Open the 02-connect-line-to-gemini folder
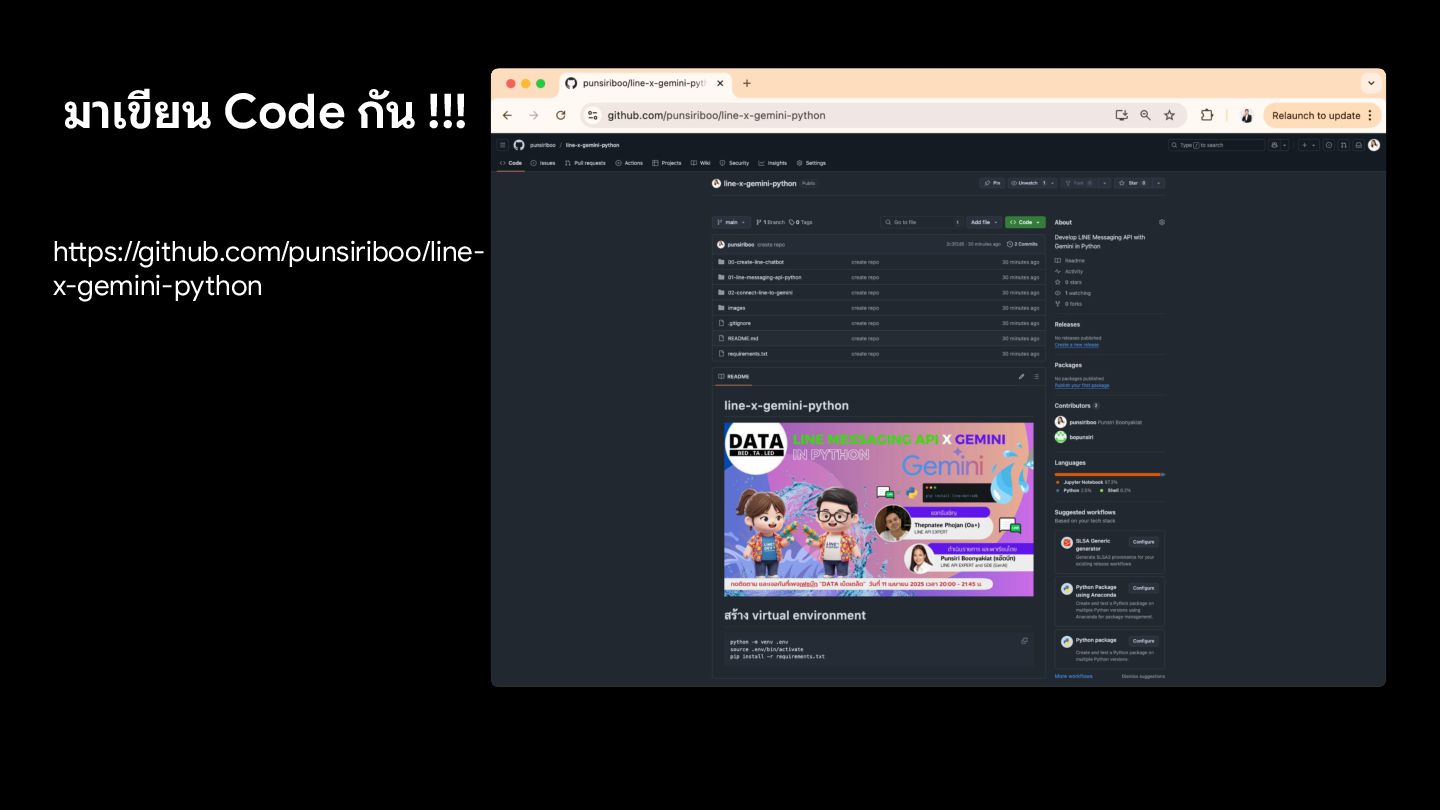The height and width of the screenshot is (810, 1440). coord(760,293)
